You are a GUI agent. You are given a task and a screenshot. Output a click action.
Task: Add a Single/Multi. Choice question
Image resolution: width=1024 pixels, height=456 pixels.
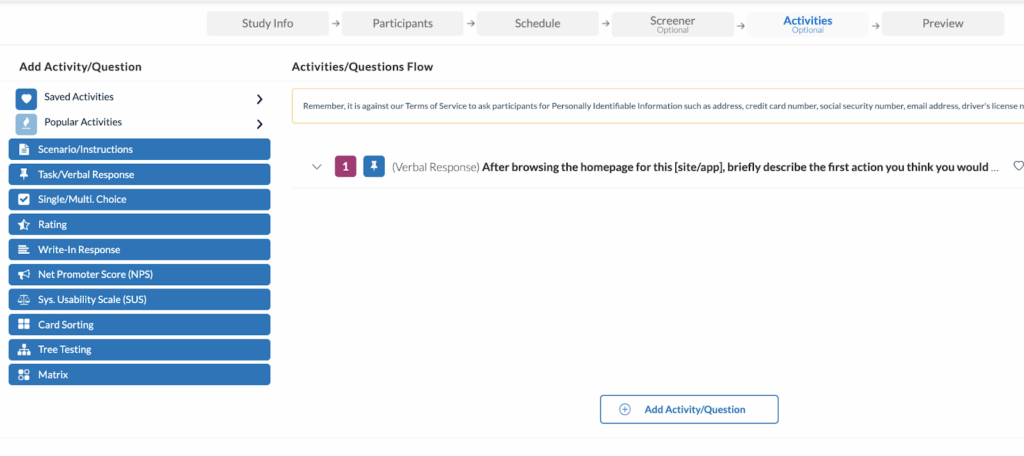(139, 199)
